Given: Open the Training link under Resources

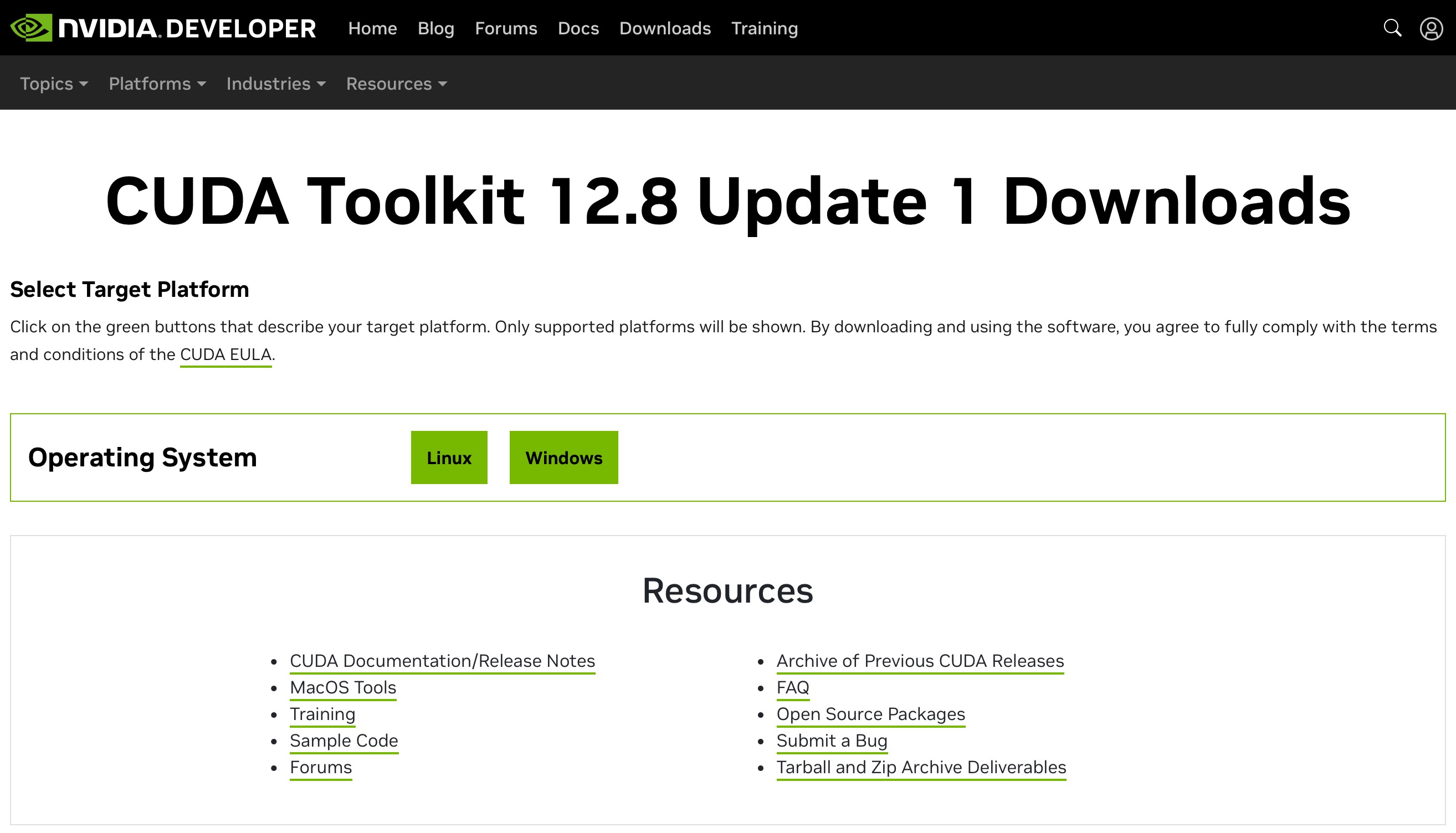Looking at the screenshot, I should point(322,714).
